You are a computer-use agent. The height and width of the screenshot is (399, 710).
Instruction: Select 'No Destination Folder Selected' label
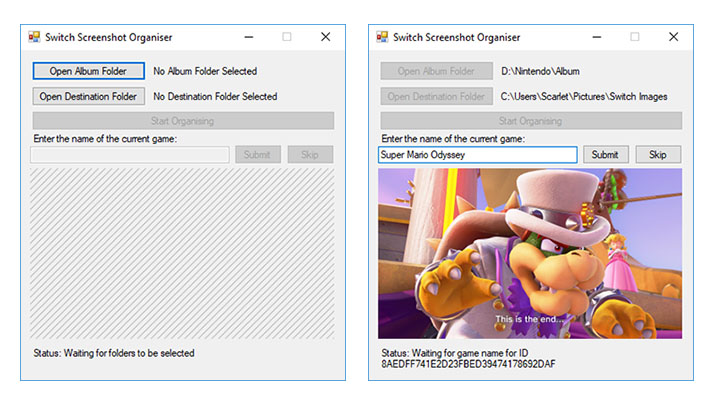tap(215, 96)
